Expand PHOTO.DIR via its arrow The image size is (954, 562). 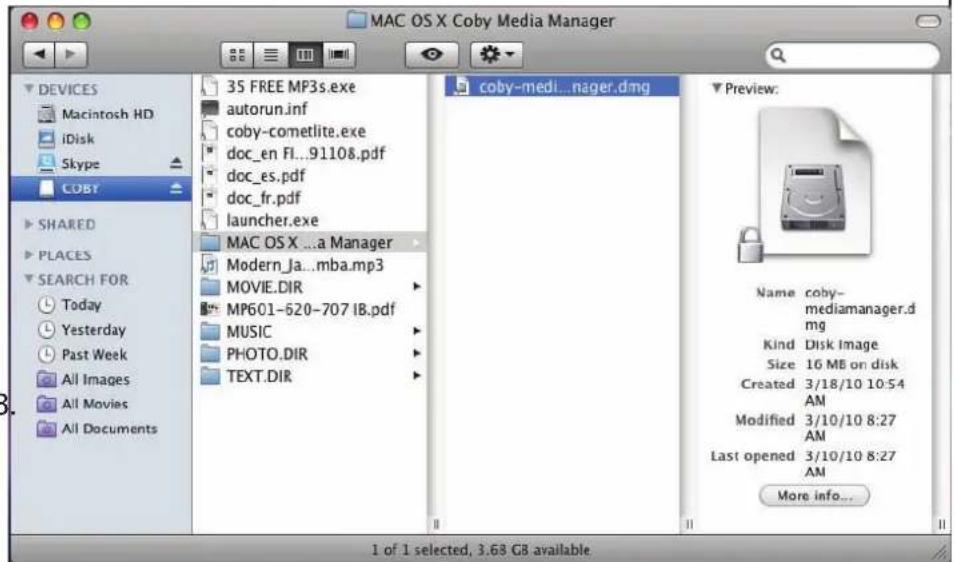click(x=417, y=353)
